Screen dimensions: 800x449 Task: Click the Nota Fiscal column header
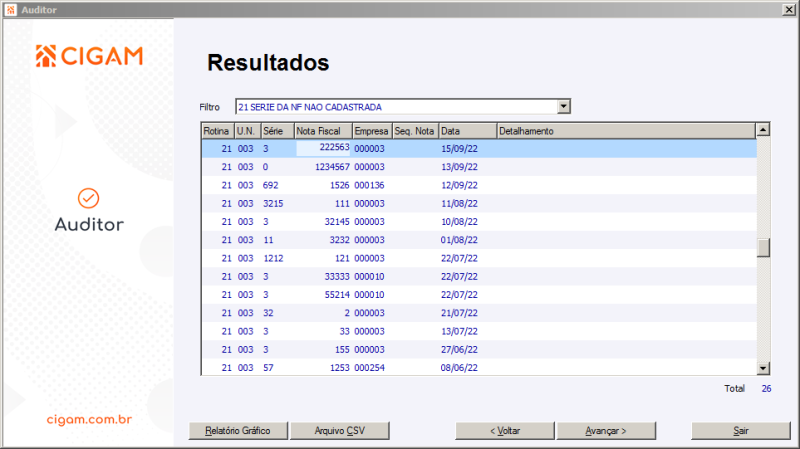[323, 131]
